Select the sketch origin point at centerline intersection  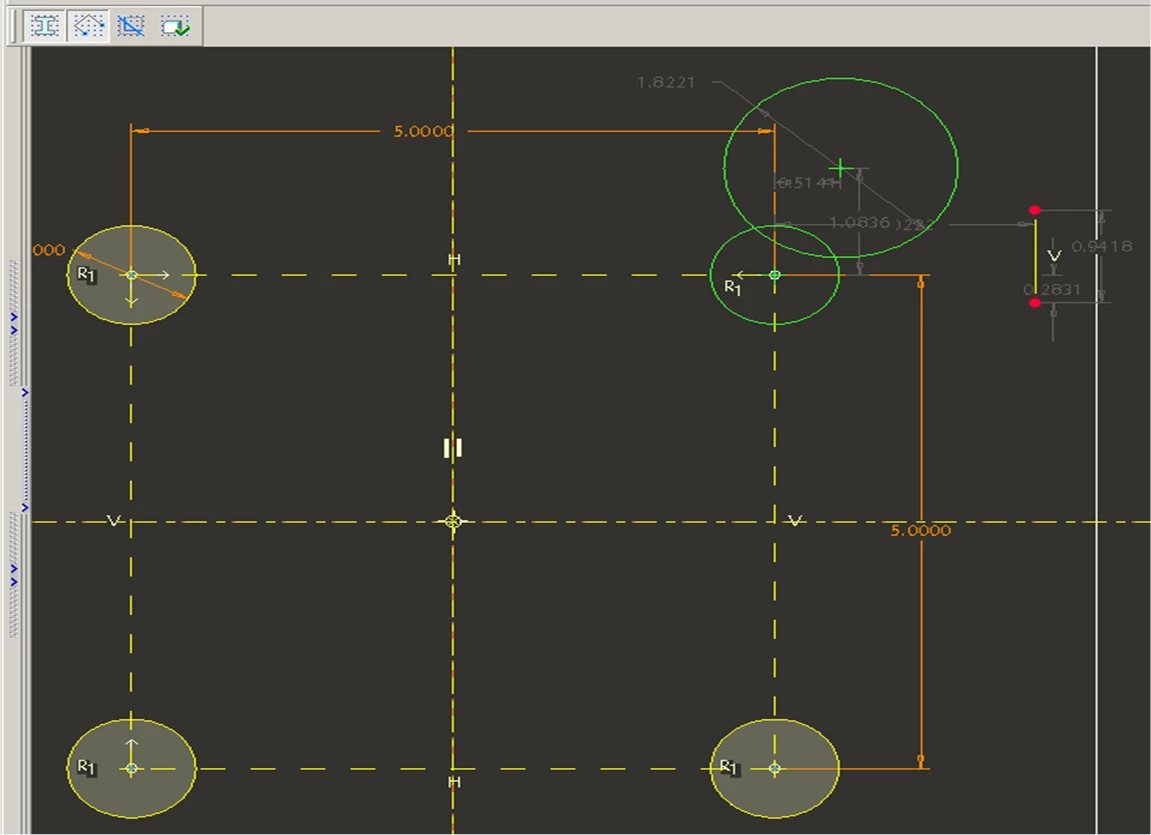pos(453,522)
